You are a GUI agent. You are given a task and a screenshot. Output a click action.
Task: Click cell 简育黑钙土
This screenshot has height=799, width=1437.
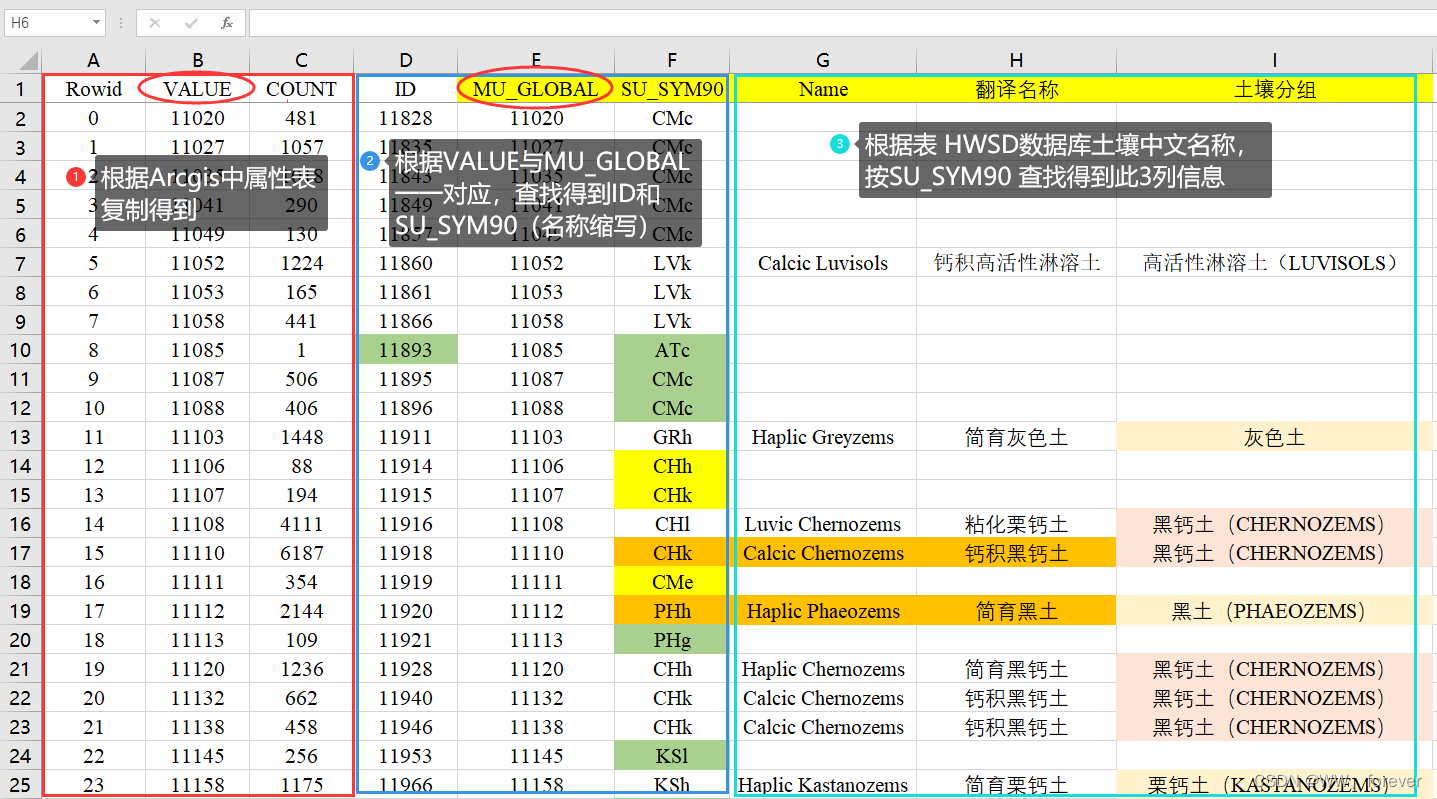pyautogui.click(x=1017, y=669)
